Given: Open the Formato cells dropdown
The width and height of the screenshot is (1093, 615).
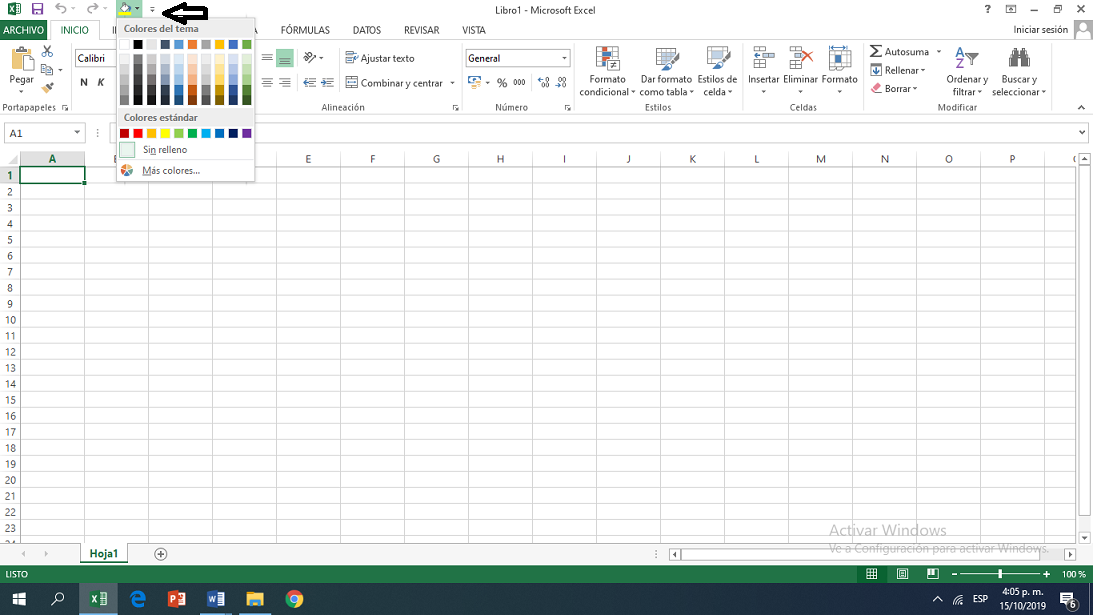Looking at the screenshot, I should coord(839,71).
